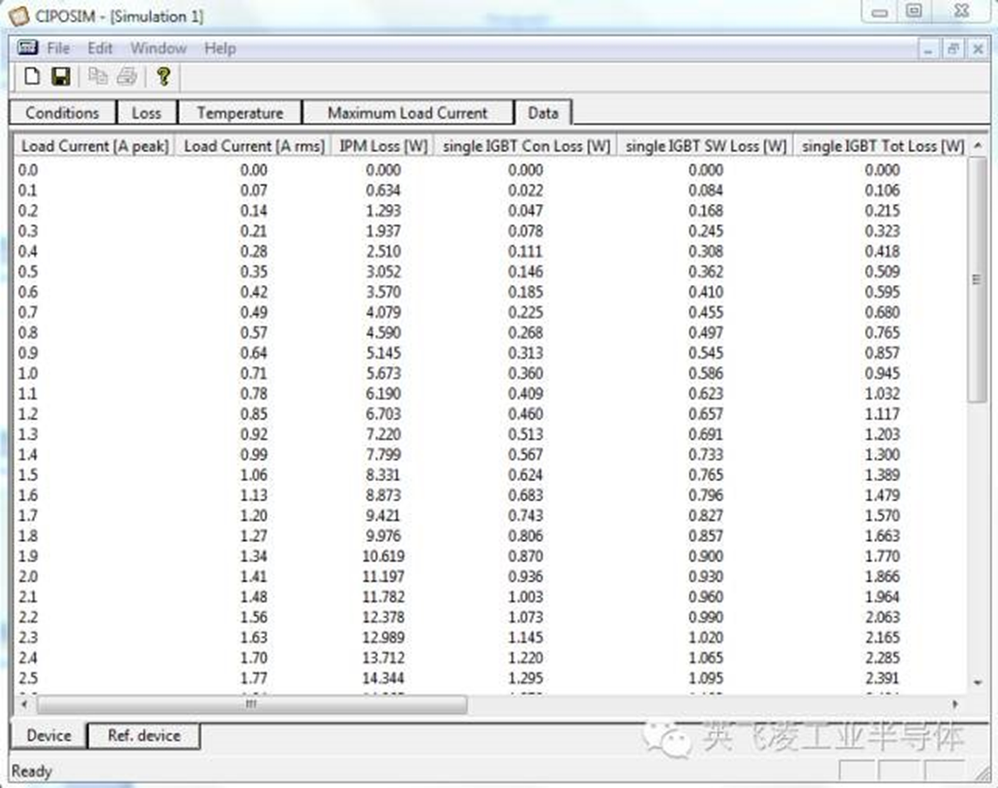Click the Copy toolbar icon
Viewport: 998px width, 788px height.
tap(98, 77)
